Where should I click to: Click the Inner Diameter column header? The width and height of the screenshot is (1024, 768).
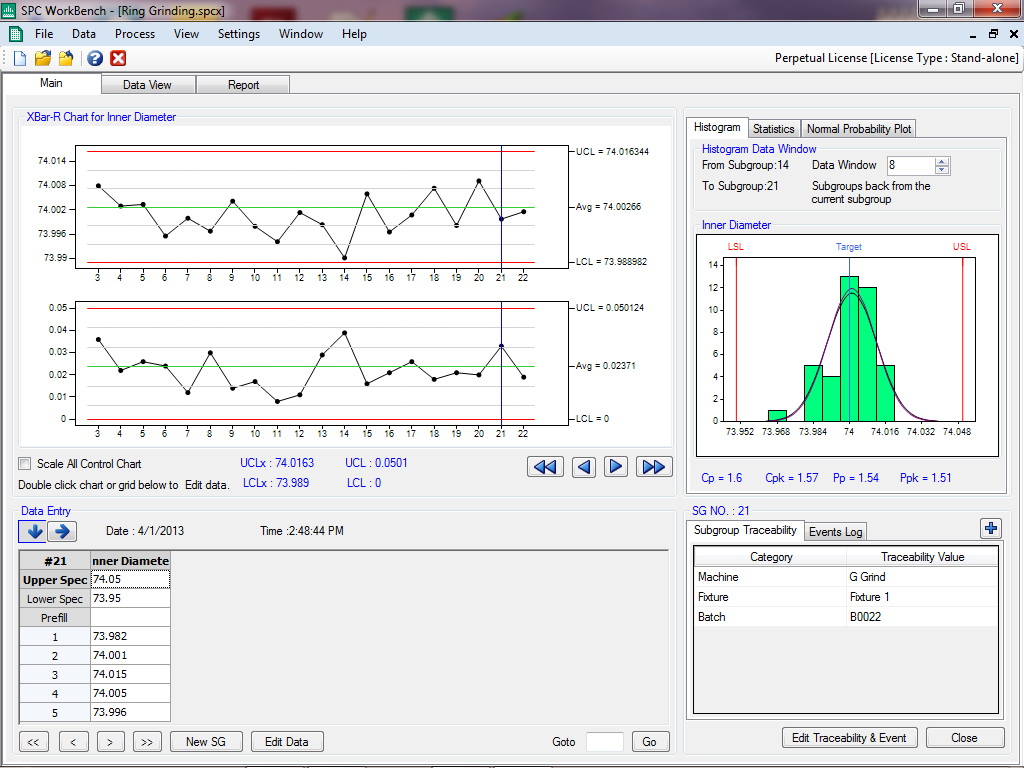pos(130,560)
